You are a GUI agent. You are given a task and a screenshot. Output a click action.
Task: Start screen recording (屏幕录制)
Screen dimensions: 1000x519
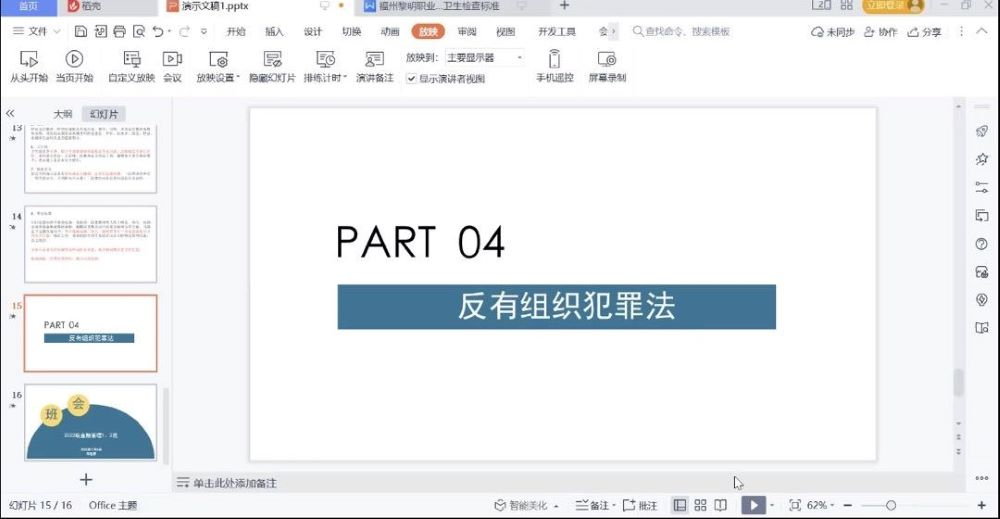[x=606, y=66]
